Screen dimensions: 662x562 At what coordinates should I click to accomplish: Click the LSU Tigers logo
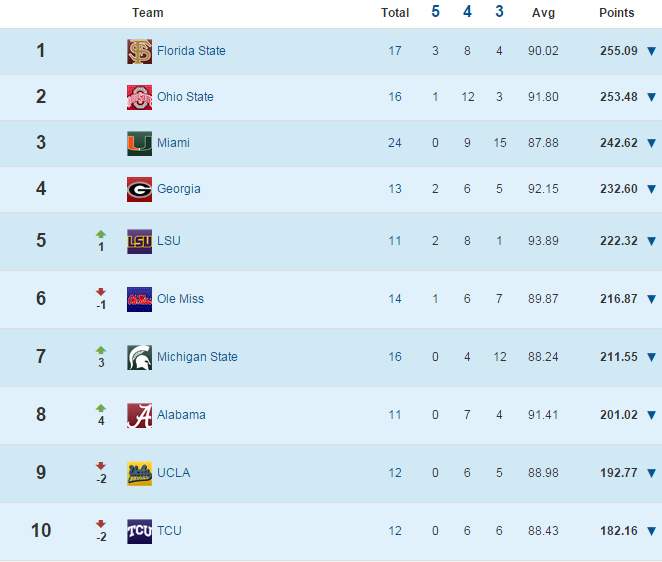pos(139,242)
